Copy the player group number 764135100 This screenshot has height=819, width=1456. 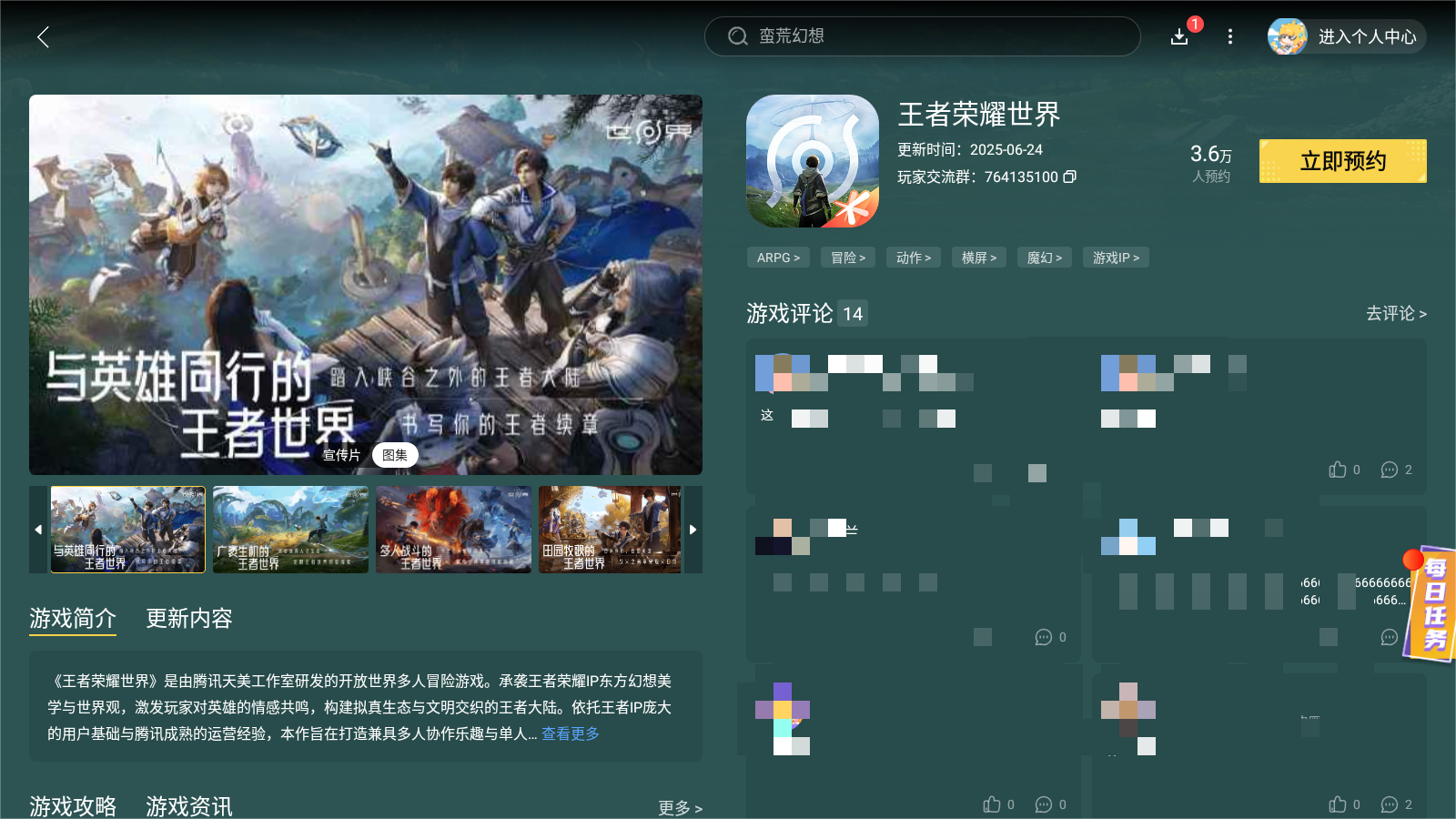point(1070,177)
